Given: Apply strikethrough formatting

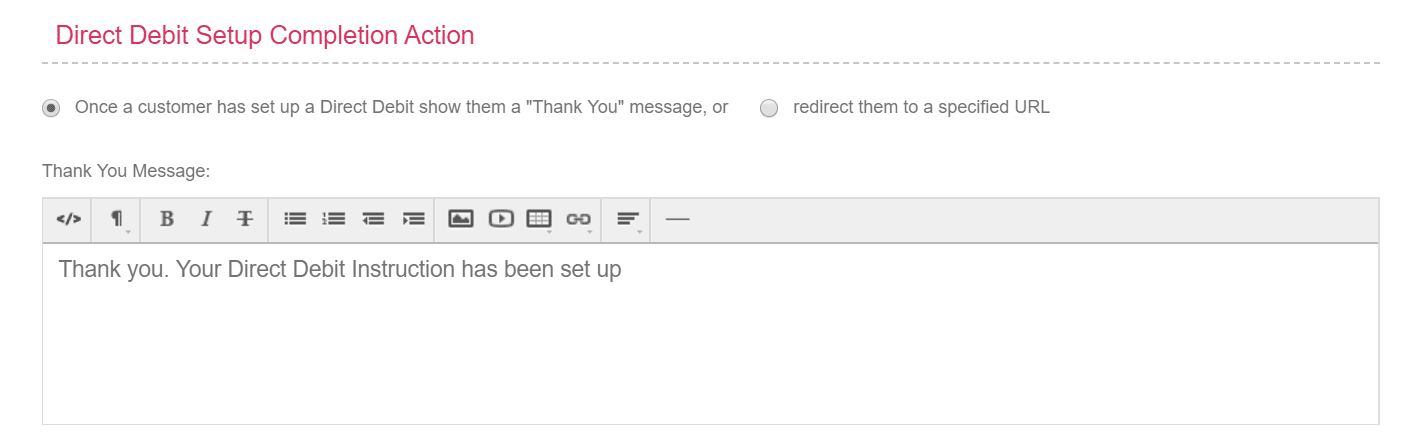Looking at the screenshot, I should [245, 219].
